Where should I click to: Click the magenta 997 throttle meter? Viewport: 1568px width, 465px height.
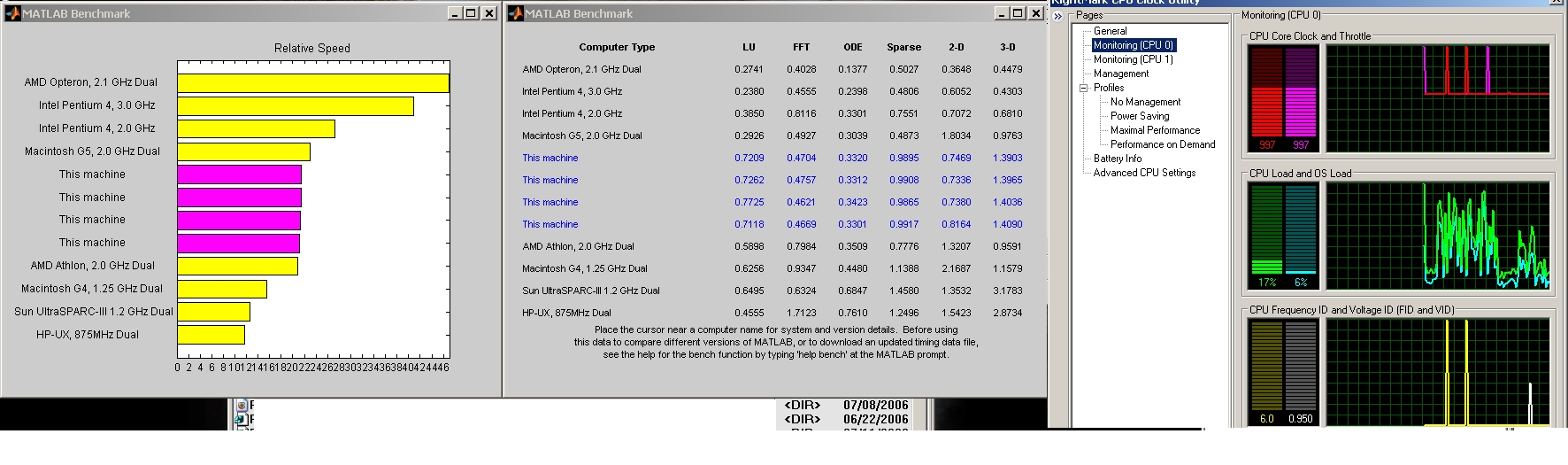point(1300,98)
